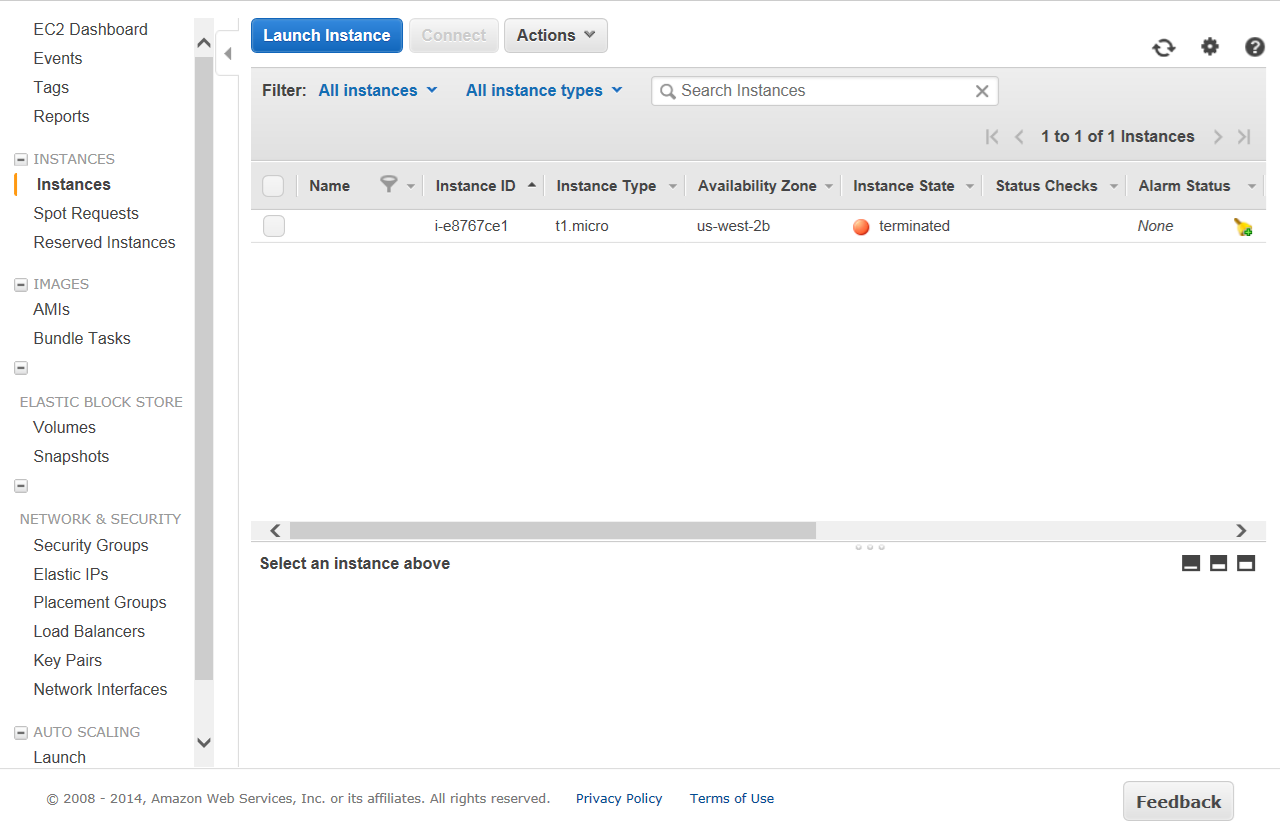Image resolution: width=1280 pixels, height=827 pixels.
Task: Maximize the details pane layout icon
Action: (1245, 563)
